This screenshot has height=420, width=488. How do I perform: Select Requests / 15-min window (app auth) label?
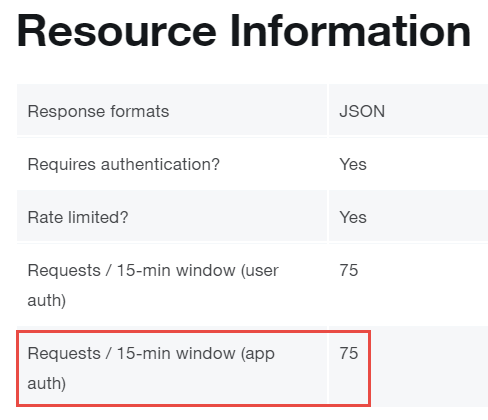(x=151, y=368)
